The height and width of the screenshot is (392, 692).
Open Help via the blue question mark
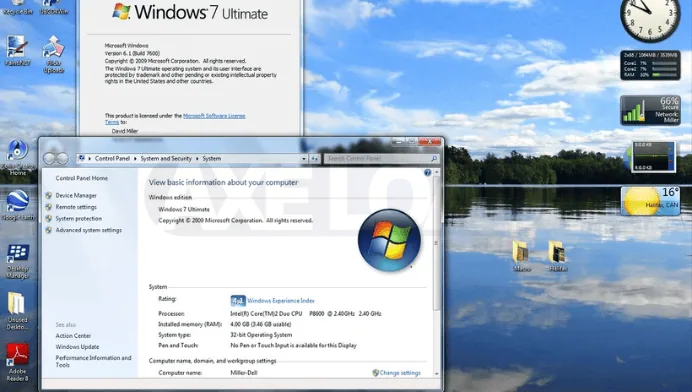pyautogui.click(x=427, y=173)
